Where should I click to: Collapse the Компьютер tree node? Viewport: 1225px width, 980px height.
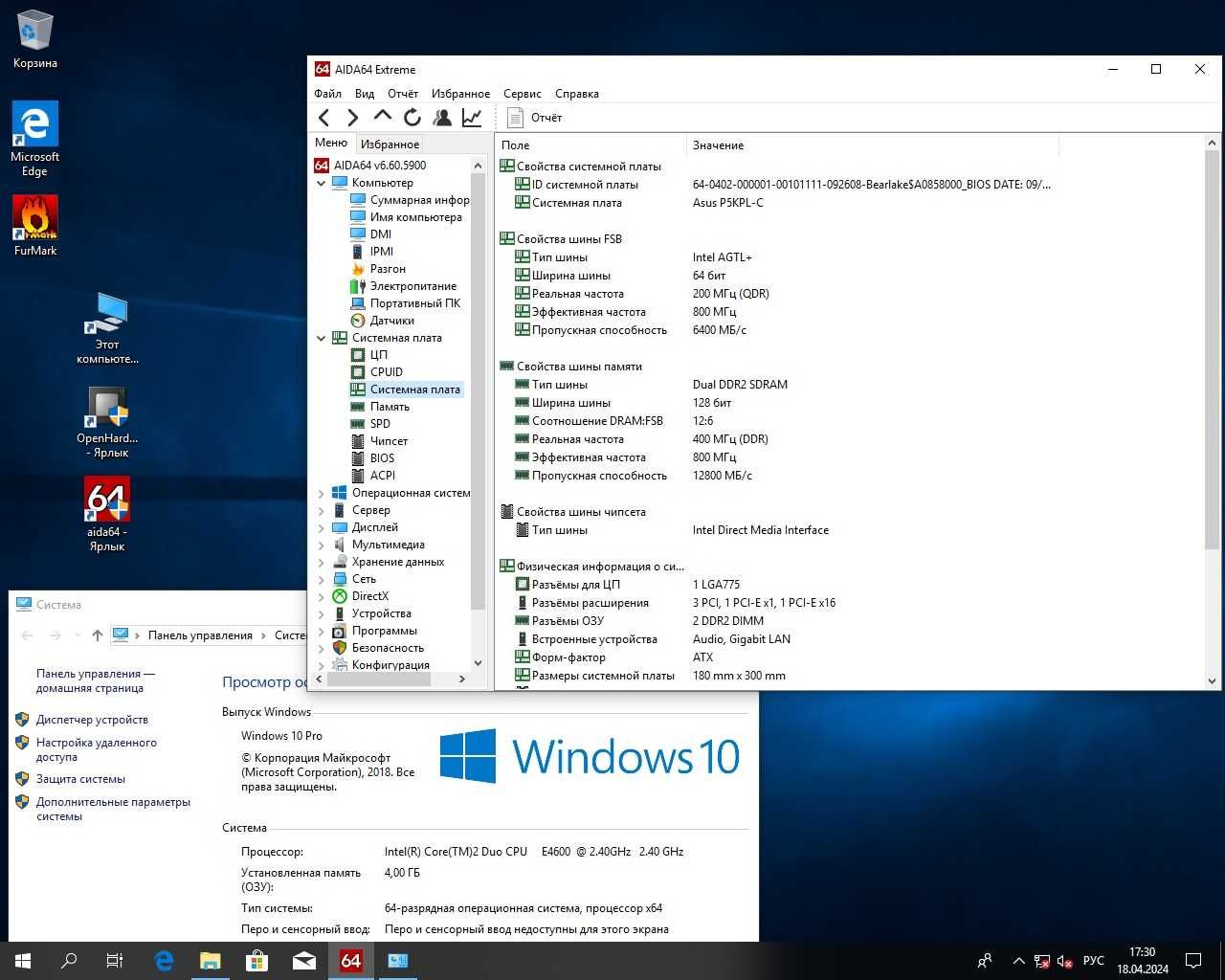click(x=322, y=183)
